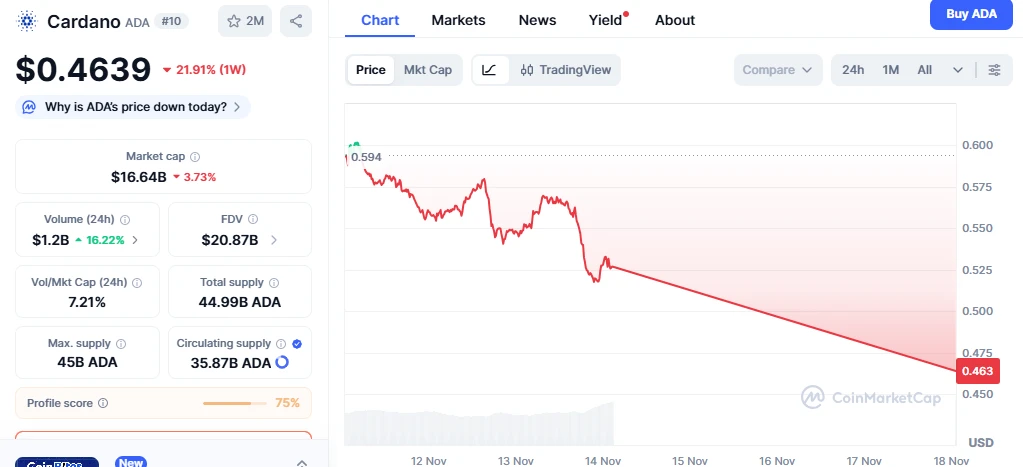Show Market cap info tooltip icon
The image size is (1023, 467).
coord(195,157)
